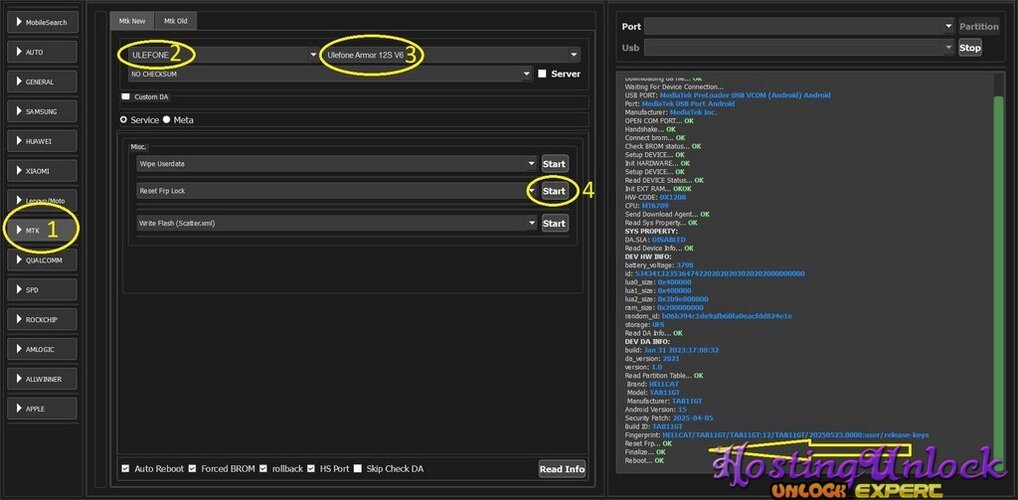Open the Ulefone Armor 12S V6 model dropdown

click(452, 55)
